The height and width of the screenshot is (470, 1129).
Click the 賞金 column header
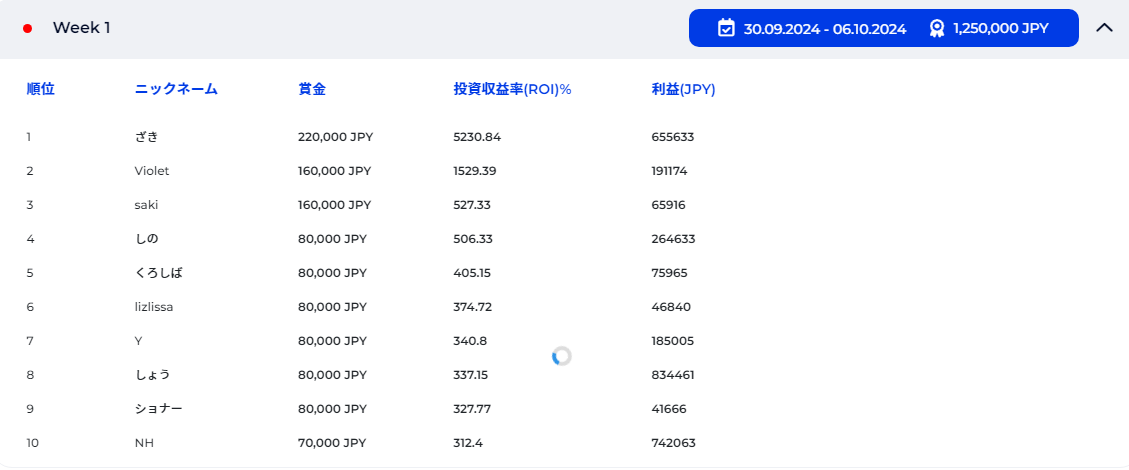(x=311, y=89)
